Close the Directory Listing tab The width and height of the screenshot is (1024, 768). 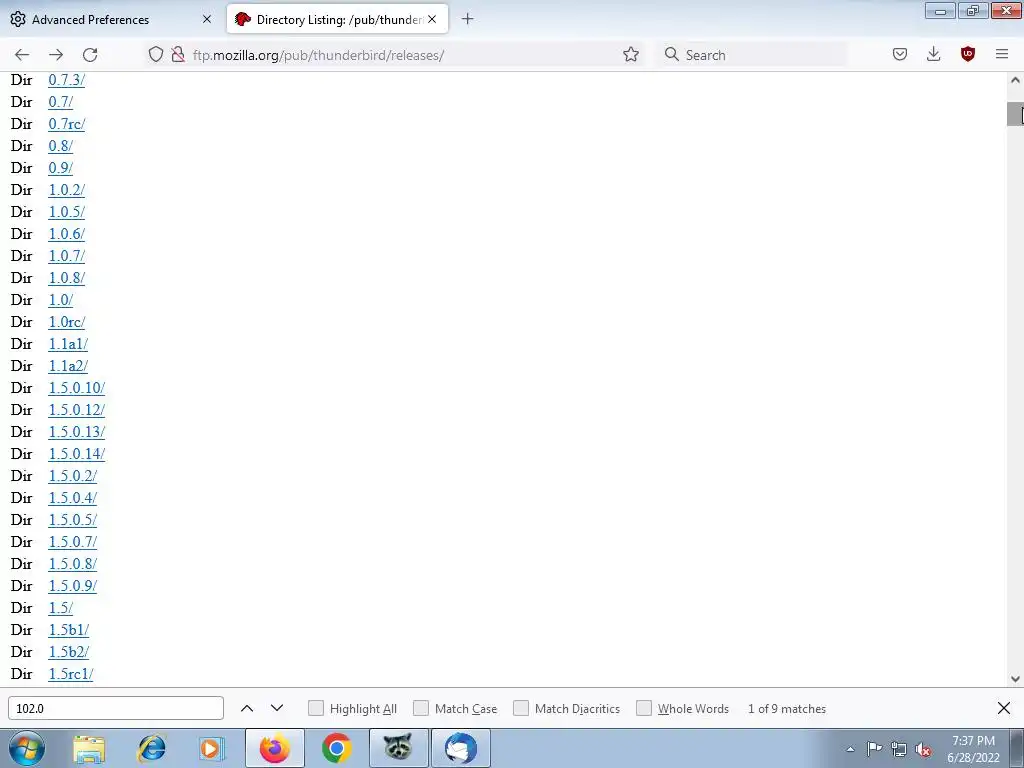click(x=432, y=19)
